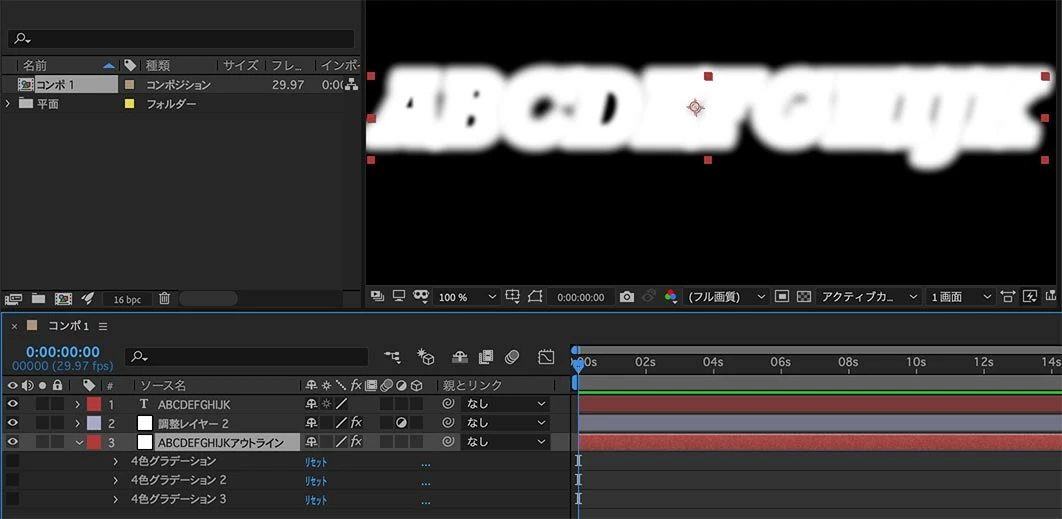
Task: Toggle shy switch on ABCDEFGHIJK text layer
Action: 312,404
